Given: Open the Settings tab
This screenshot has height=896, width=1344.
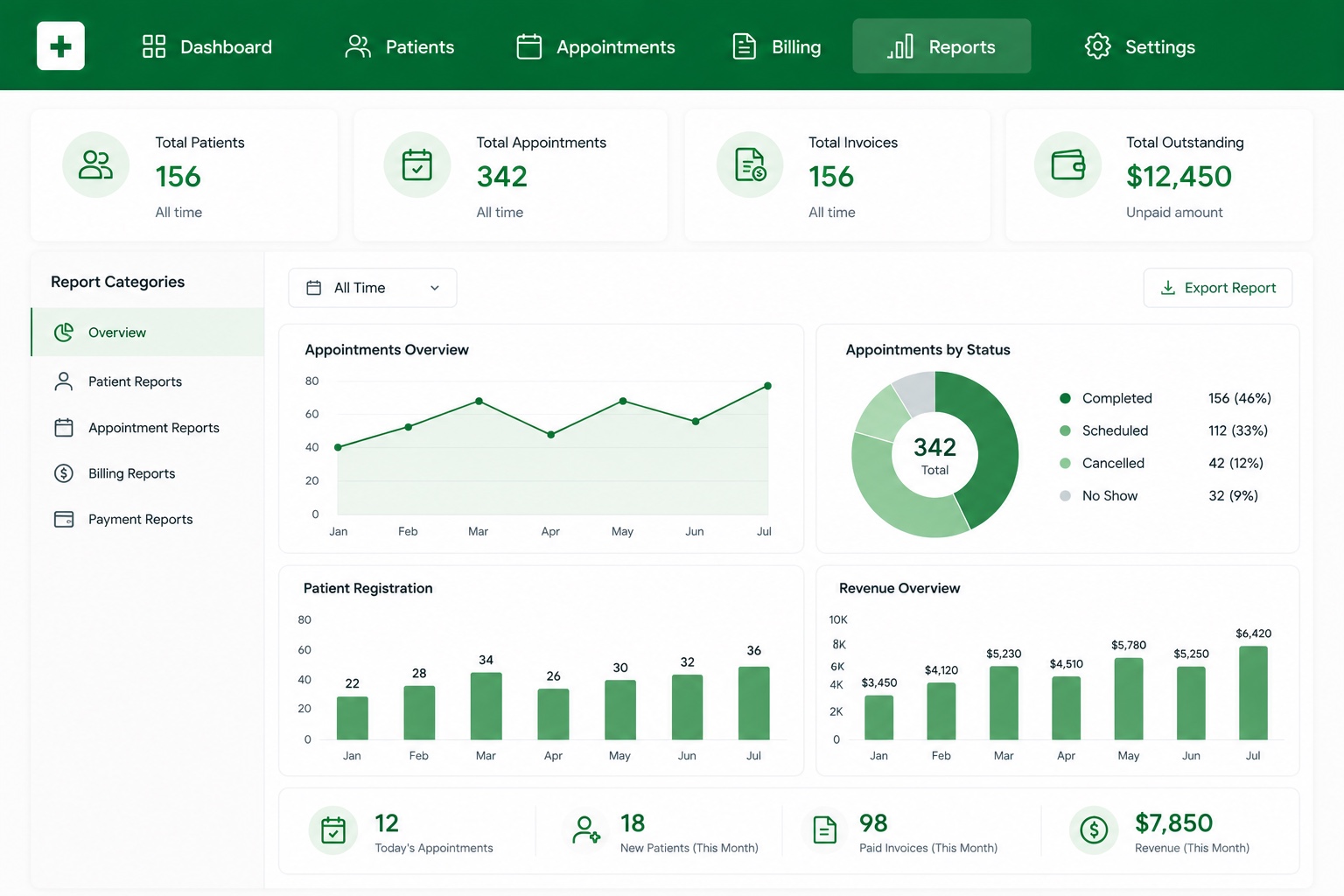Looking at the screenshot, I should [x=1140, y=46].
